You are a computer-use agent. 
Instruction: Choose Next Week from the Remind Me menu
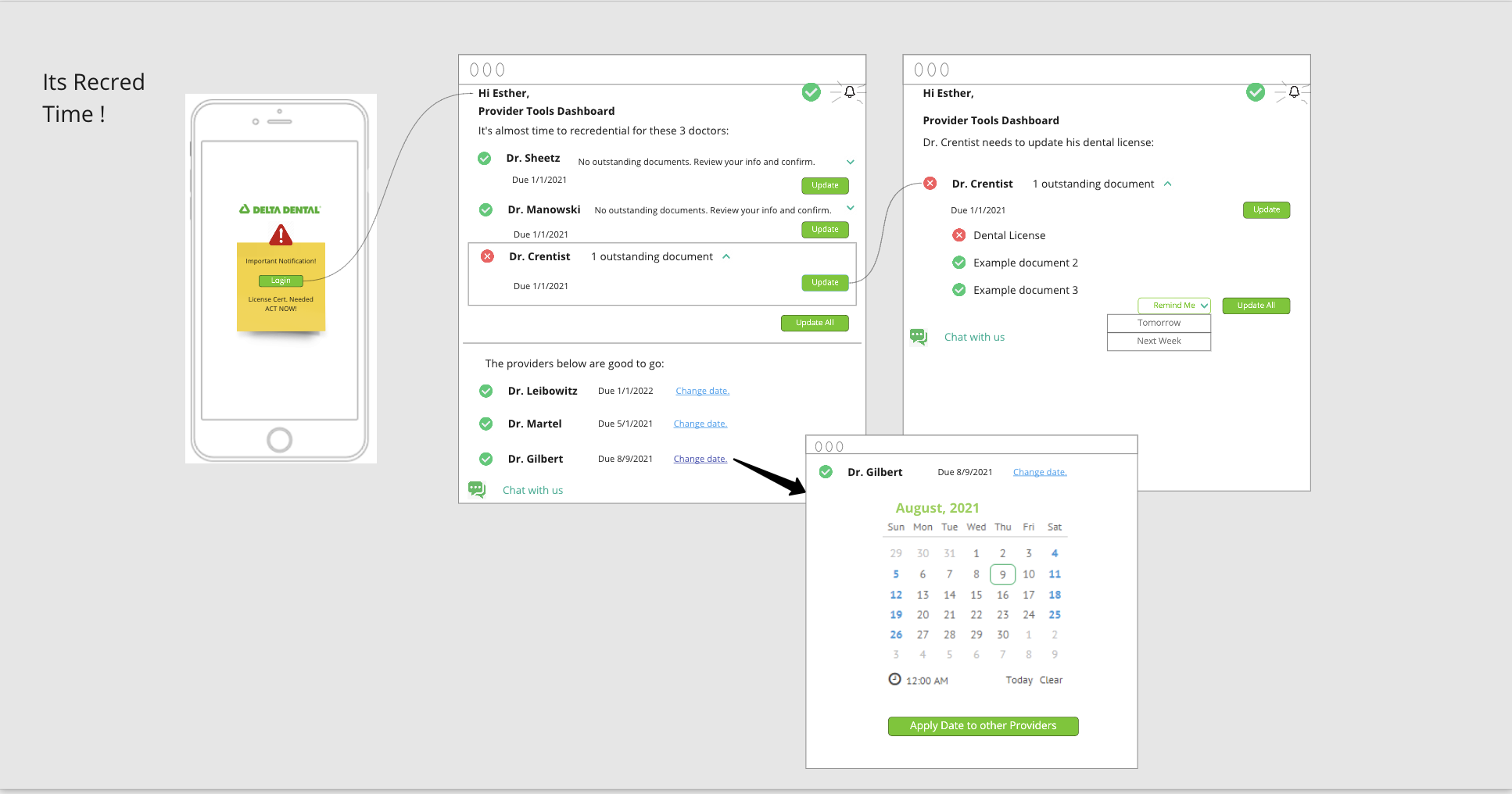pos(1159,341)
